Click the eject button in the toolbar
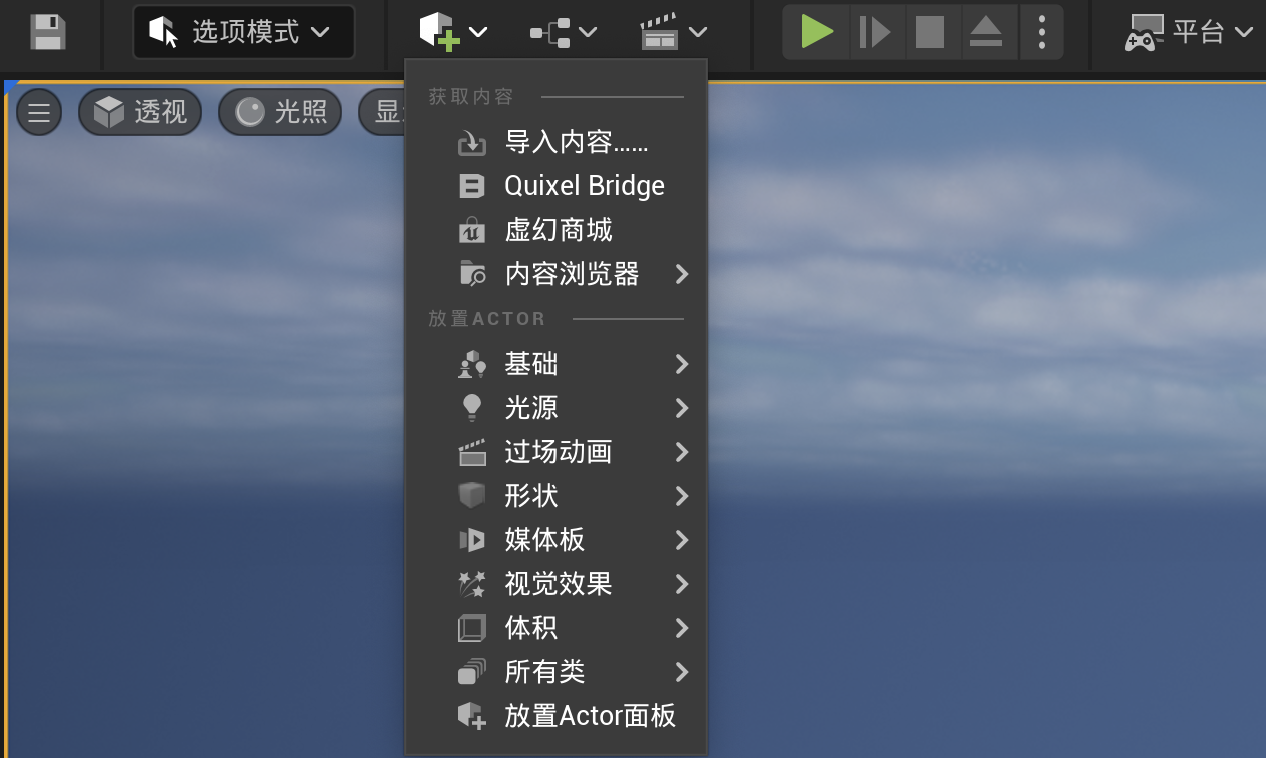 (x=985, y=32)
